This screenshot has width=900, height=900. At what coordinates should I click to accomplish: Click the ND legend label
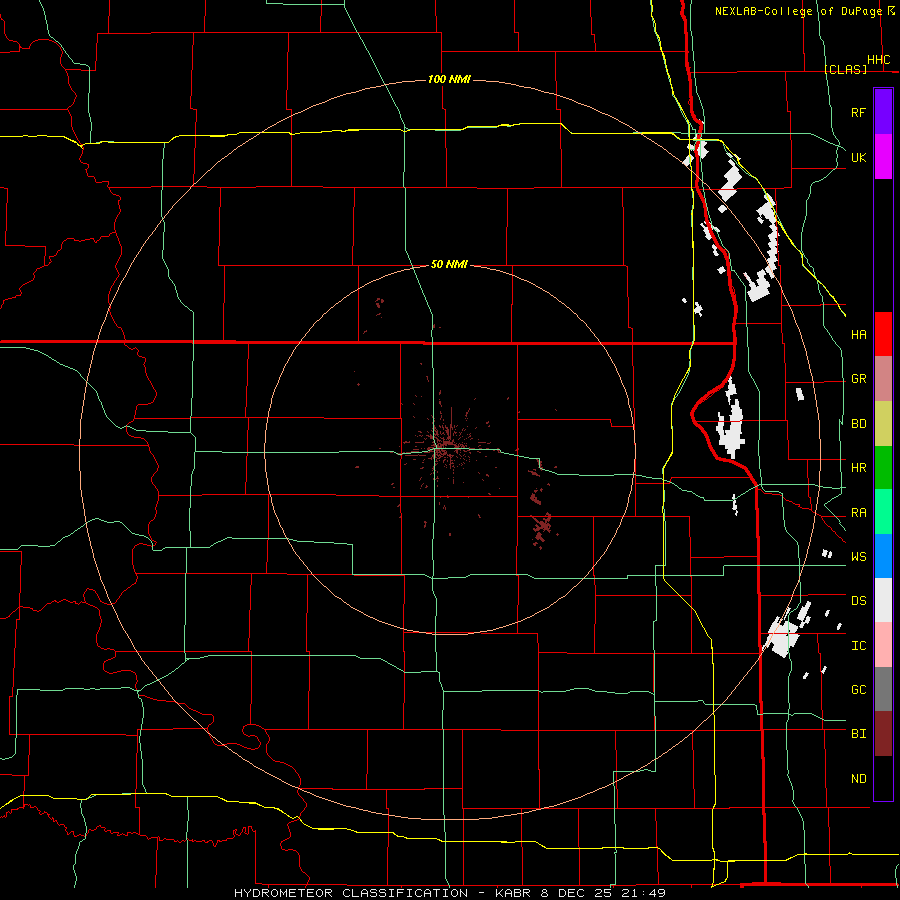[x=858, y=779]
